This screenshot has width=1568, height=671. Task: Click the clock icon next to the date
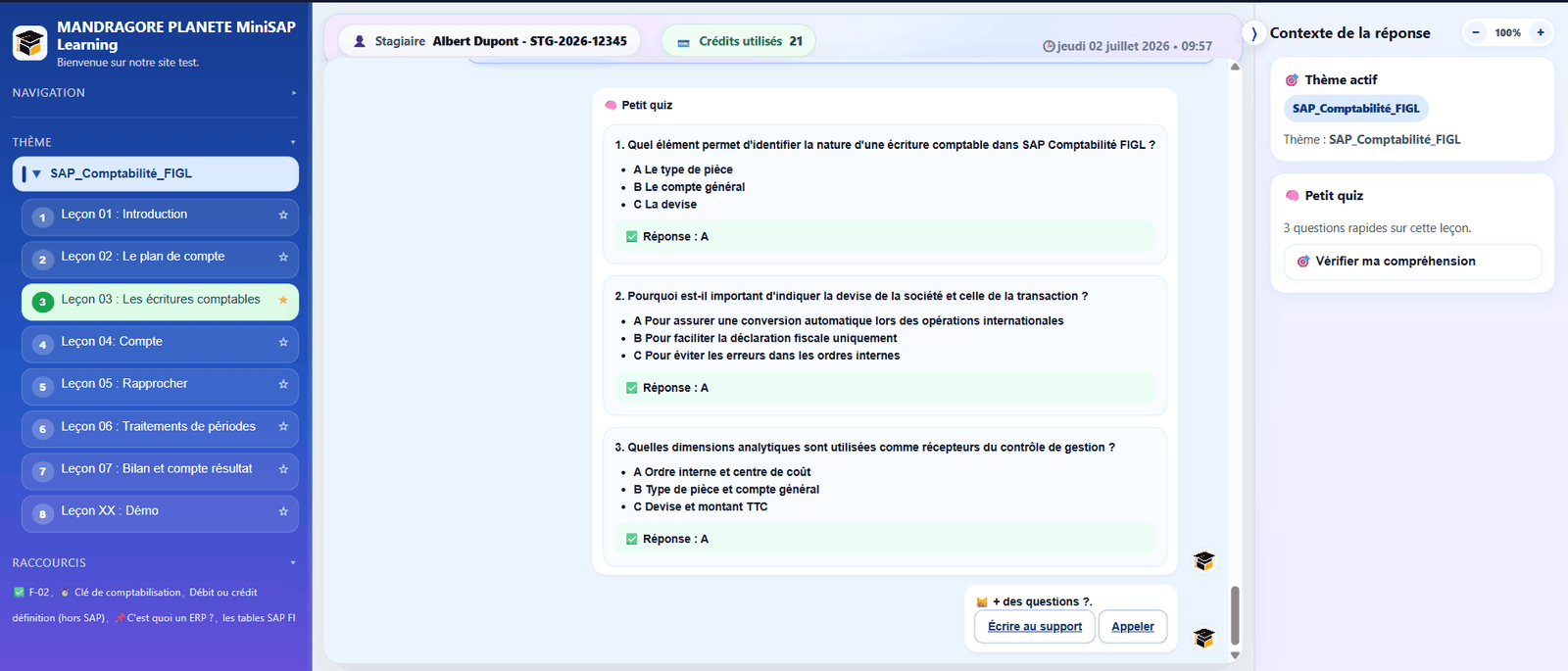point(1049,46)
